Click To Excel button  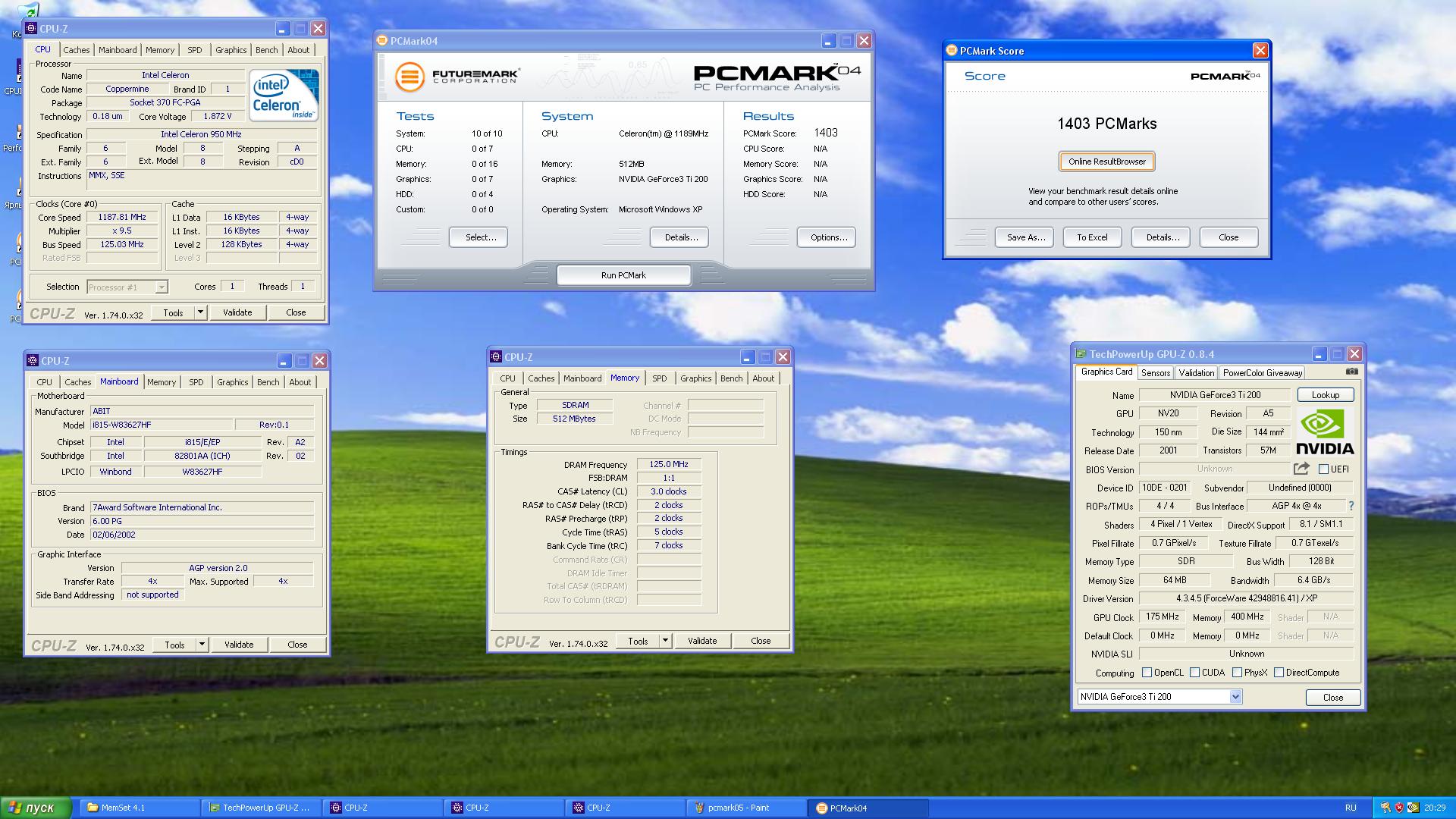pos(1092,237)
